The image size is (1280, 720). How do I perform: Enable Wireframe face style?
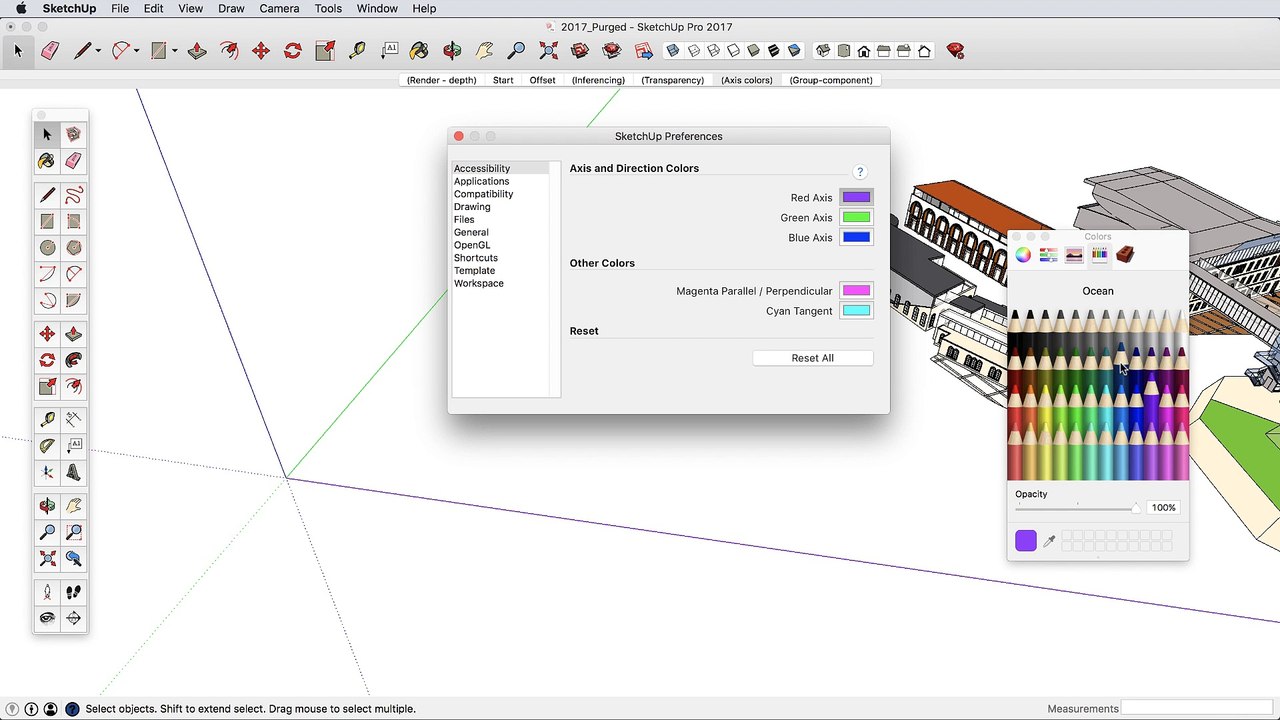pos(713,50)
